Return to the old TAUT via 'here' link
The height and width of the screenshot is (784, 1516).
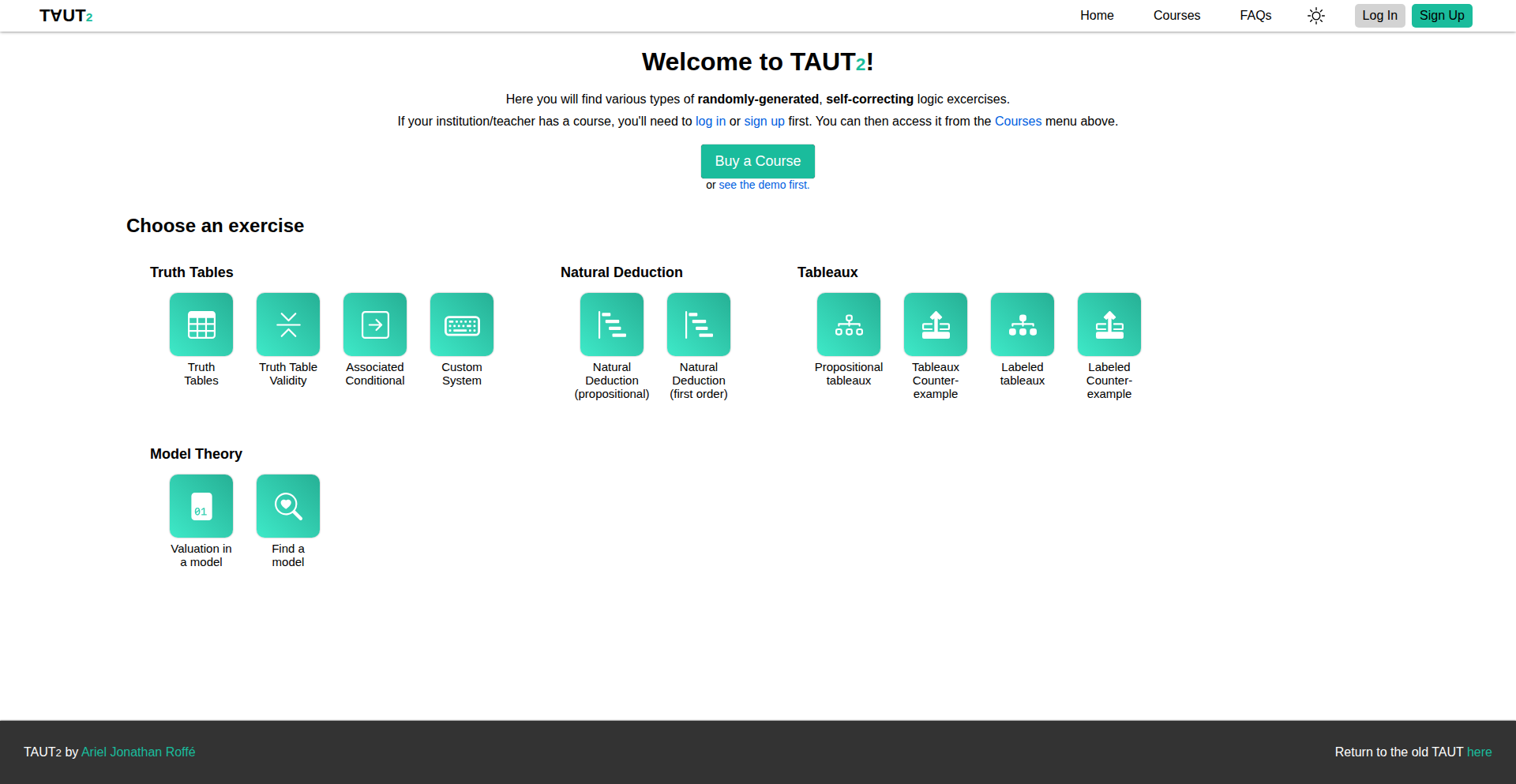(1480, 752)
